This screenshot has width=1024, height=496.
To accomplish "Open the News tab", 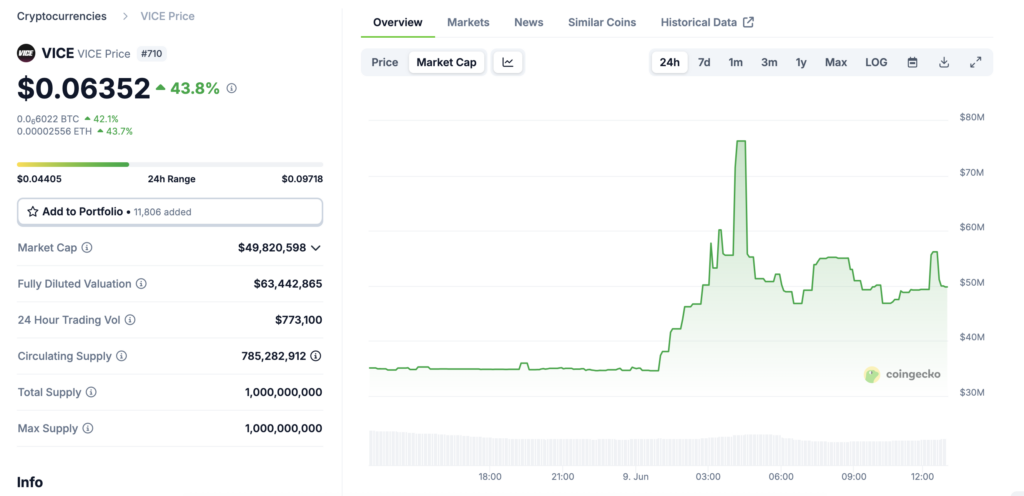I will pyautogui.click(x=529, y=22).
